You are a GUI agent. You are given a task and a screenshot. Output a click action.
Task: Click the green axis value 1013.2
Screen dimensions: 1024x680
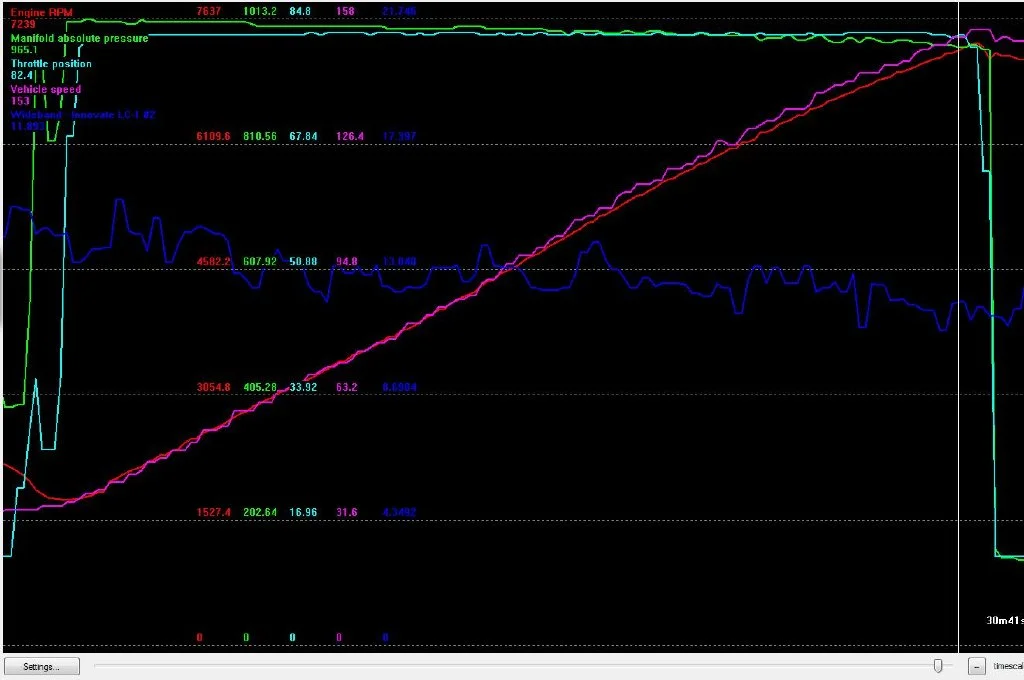coord(260,11)
